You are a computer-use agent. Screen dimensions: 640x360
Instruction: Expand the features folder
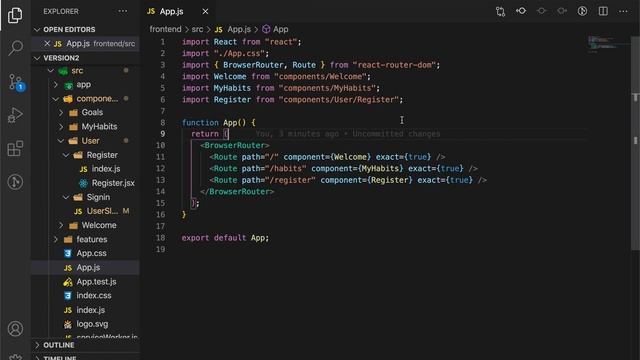click(92, 239)
